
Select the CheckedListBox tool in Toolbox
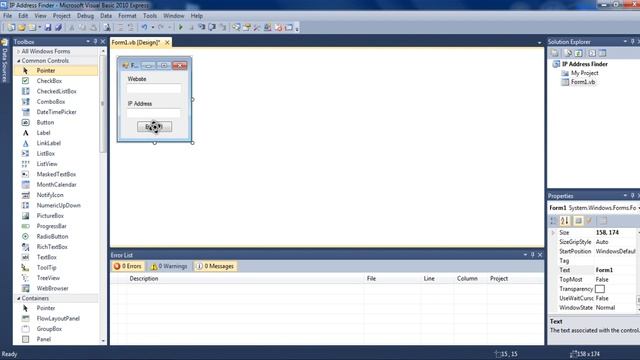56,91
